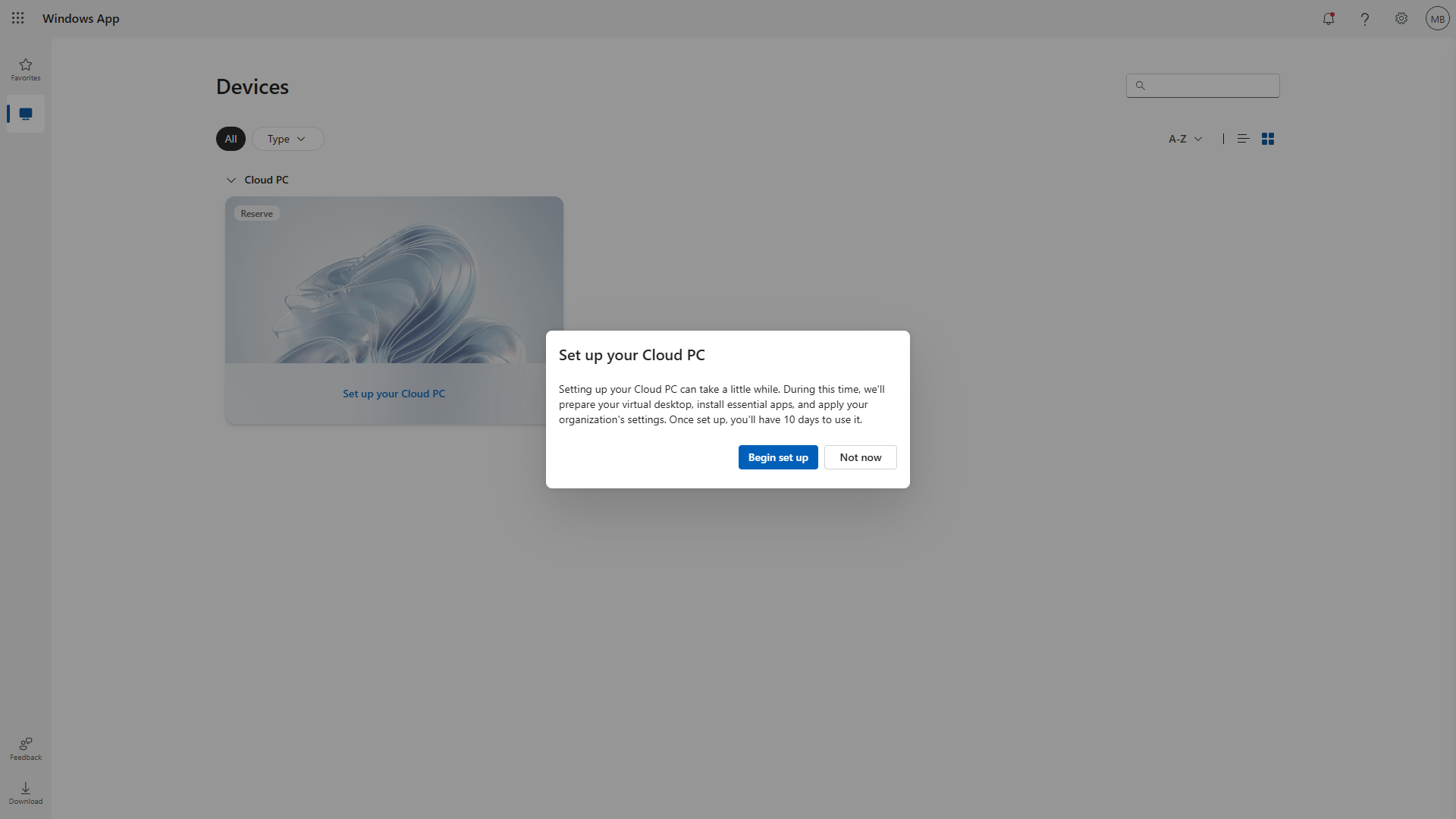The image size is (1456, 819).
Task: Click the Not now button
Action: [x=861, y=457]
